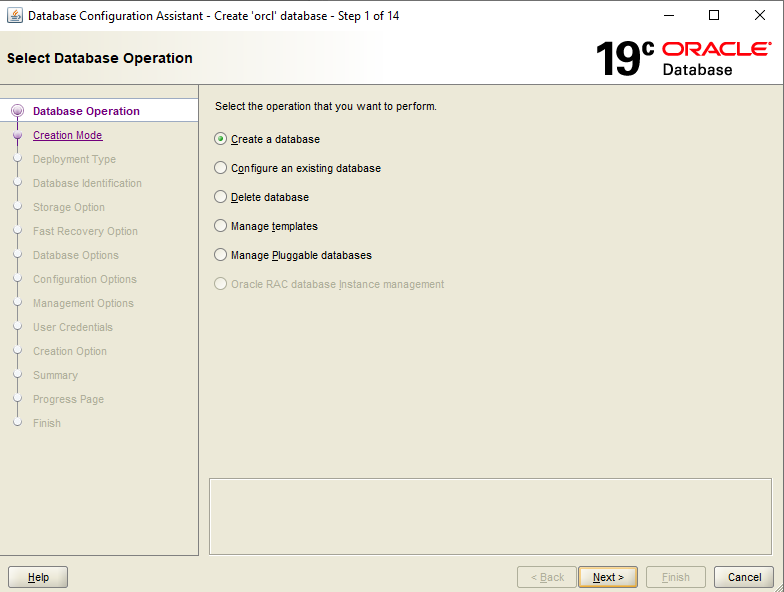Cancel the database configuration wizard
784x592 pixels.
pos(744,577)
